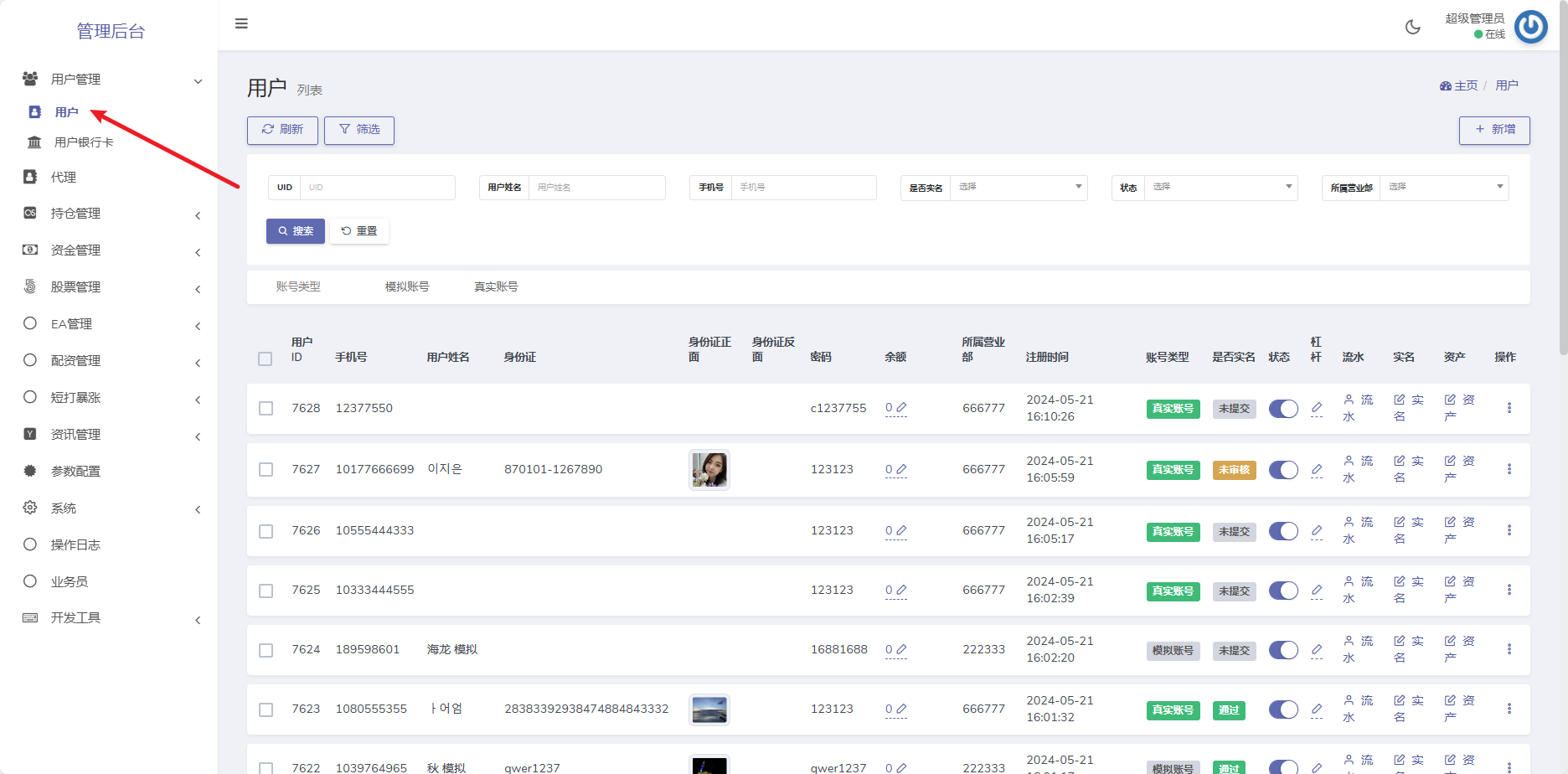Open 用户银行卡 in the sidebar
The width and height of the screenshot is (1568, 774).
click(x=84, y=142)
